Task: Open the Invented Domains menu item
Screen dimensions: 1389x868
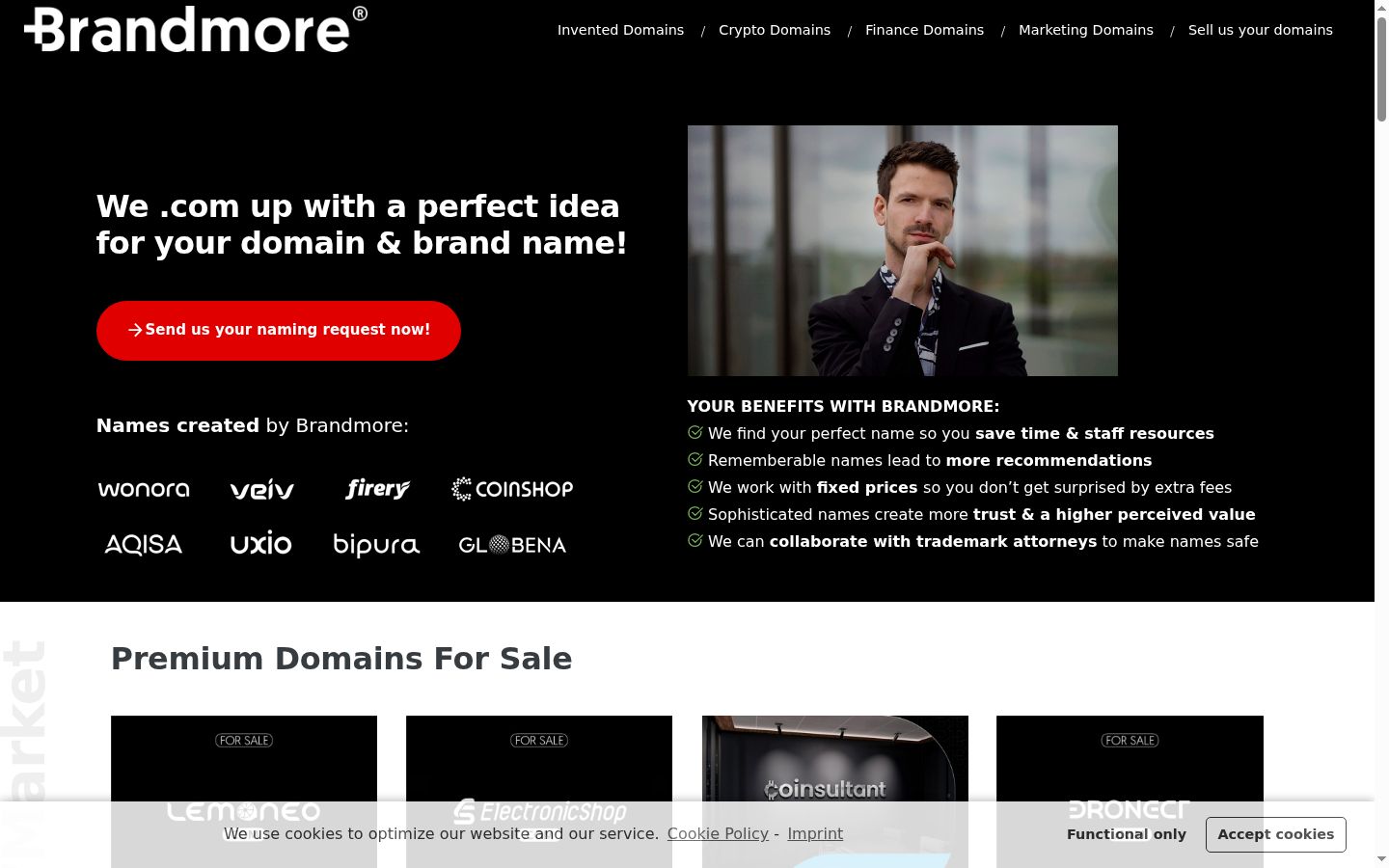Action: (x=620, y=30)
